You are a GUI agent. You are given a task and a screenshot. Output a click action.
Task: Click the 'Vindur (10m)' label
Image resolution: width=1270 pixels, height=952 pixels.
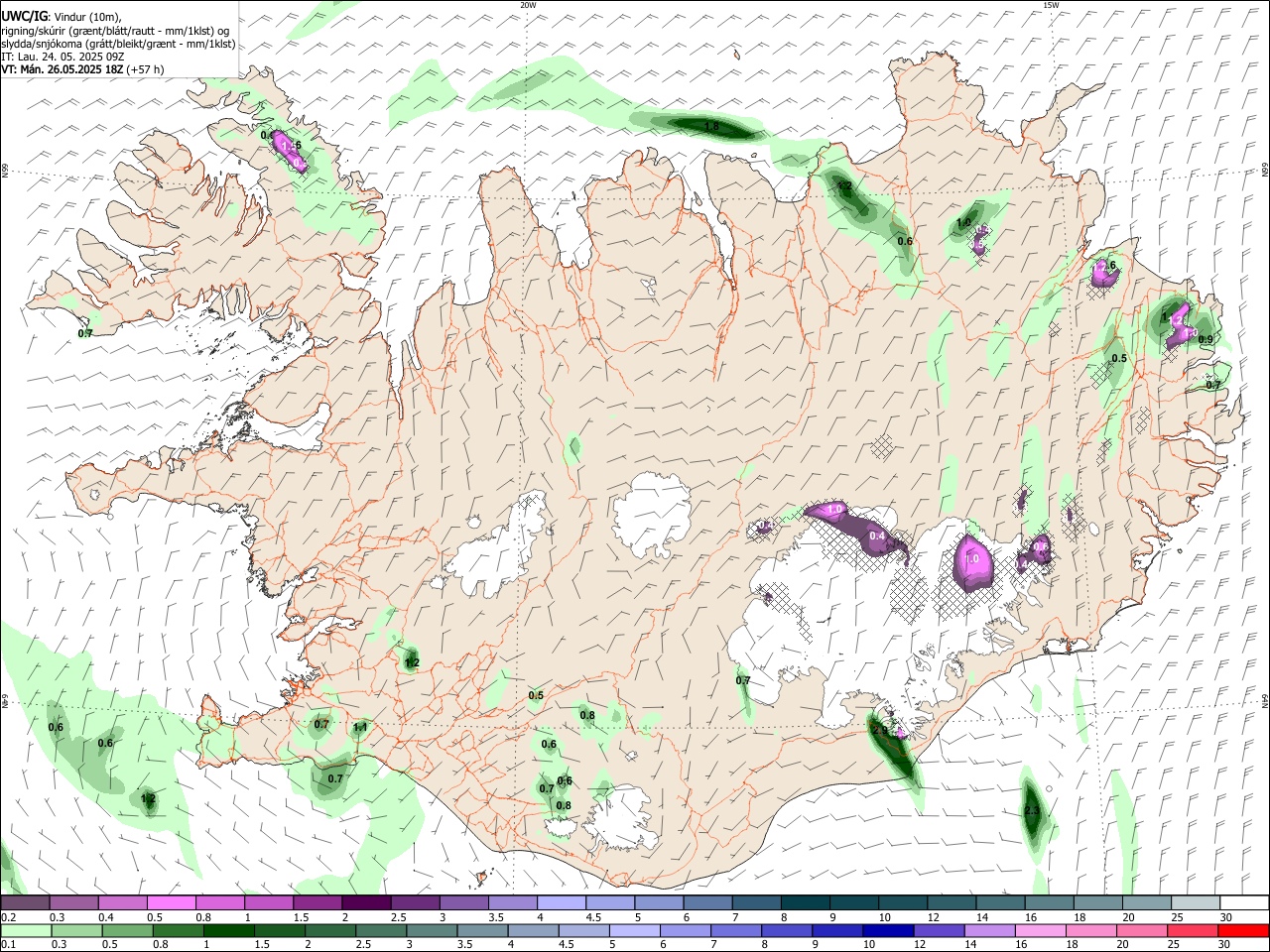pyautogui.click(x=88, y=17)
